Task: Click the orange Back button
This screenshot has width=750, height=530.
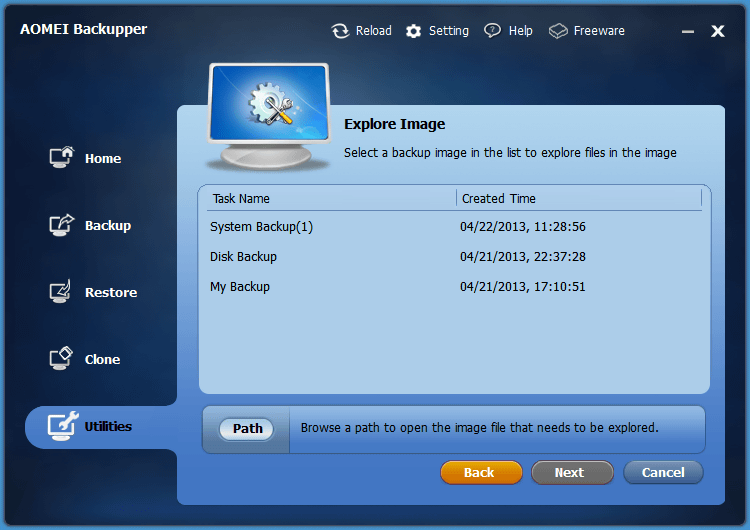Action: pyautogui.click(x=481, y=472)
